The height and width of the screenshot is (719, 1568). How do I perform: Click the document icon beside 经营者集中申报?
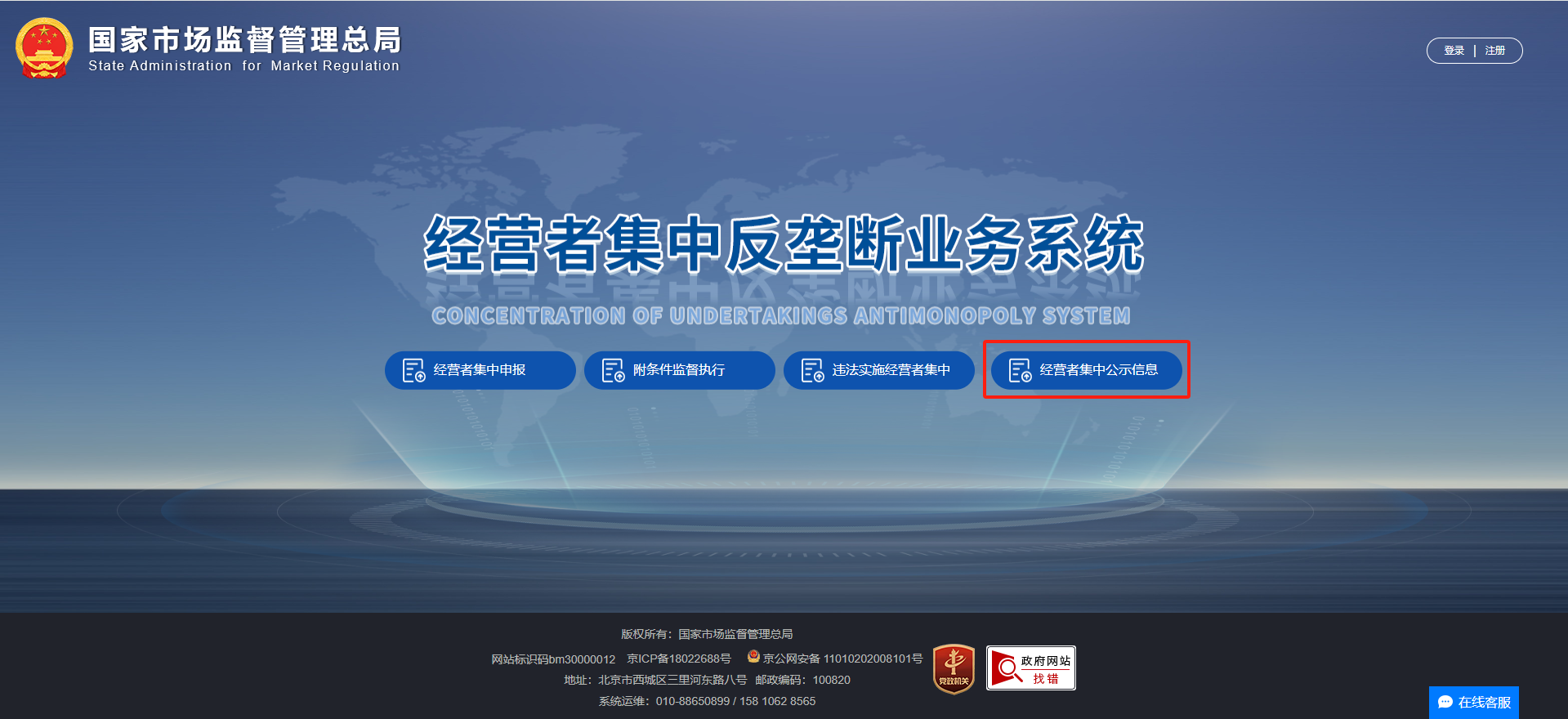(413, 370)
